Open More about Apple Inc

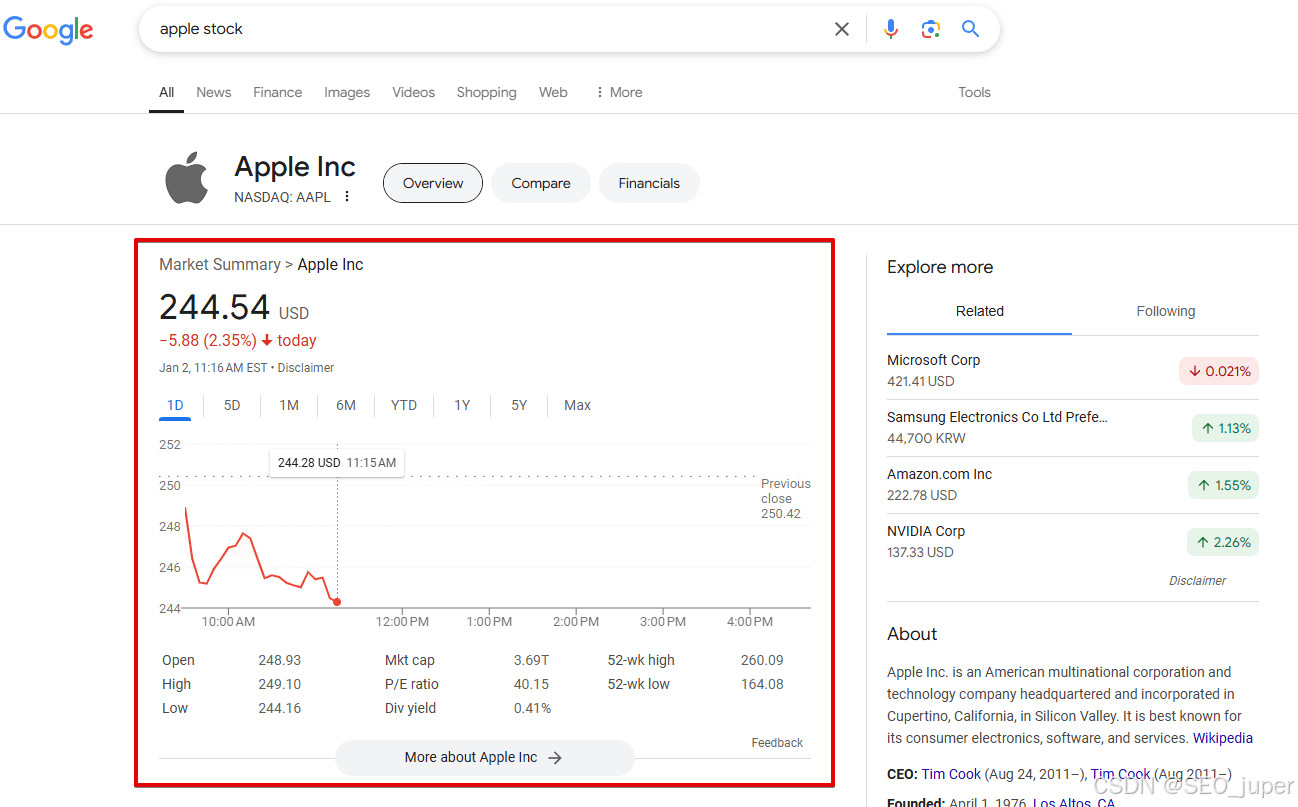click(x=485, y=758)
